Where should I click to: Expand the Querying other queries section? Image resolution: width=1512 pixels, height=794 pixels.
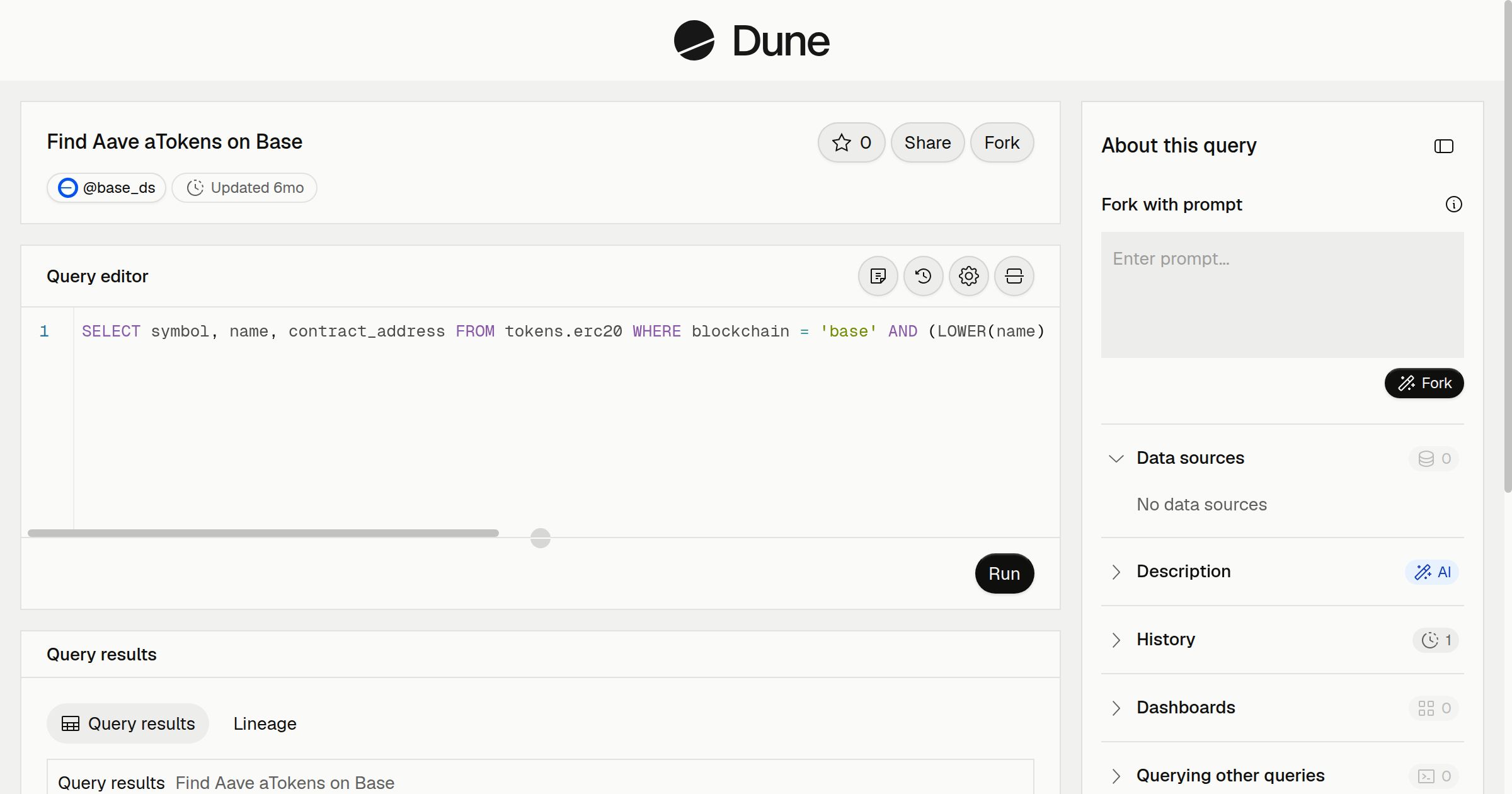[1116, 776]
